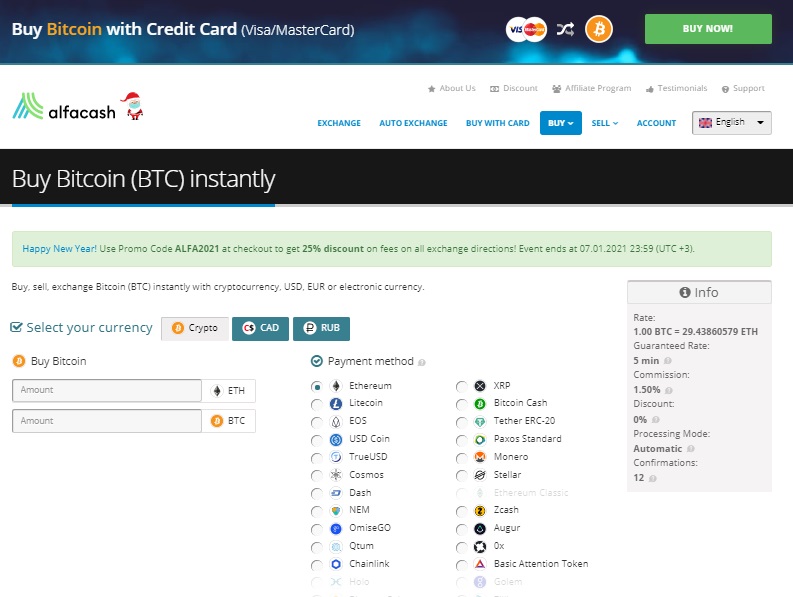This screenshot has width=793, height=597.
Task: Open the Affiliate Program link
Action: pos(592,89)
